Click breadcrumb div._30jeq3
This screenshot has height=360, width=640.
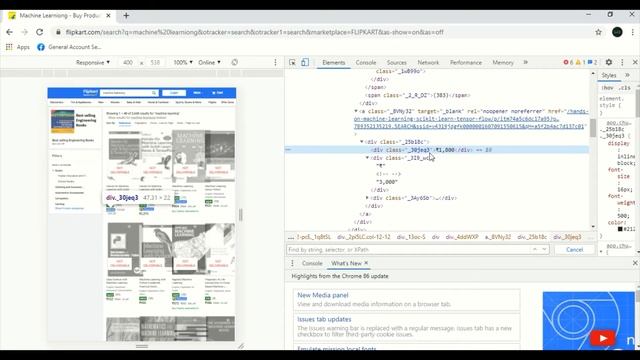click(x=567, y=237)
